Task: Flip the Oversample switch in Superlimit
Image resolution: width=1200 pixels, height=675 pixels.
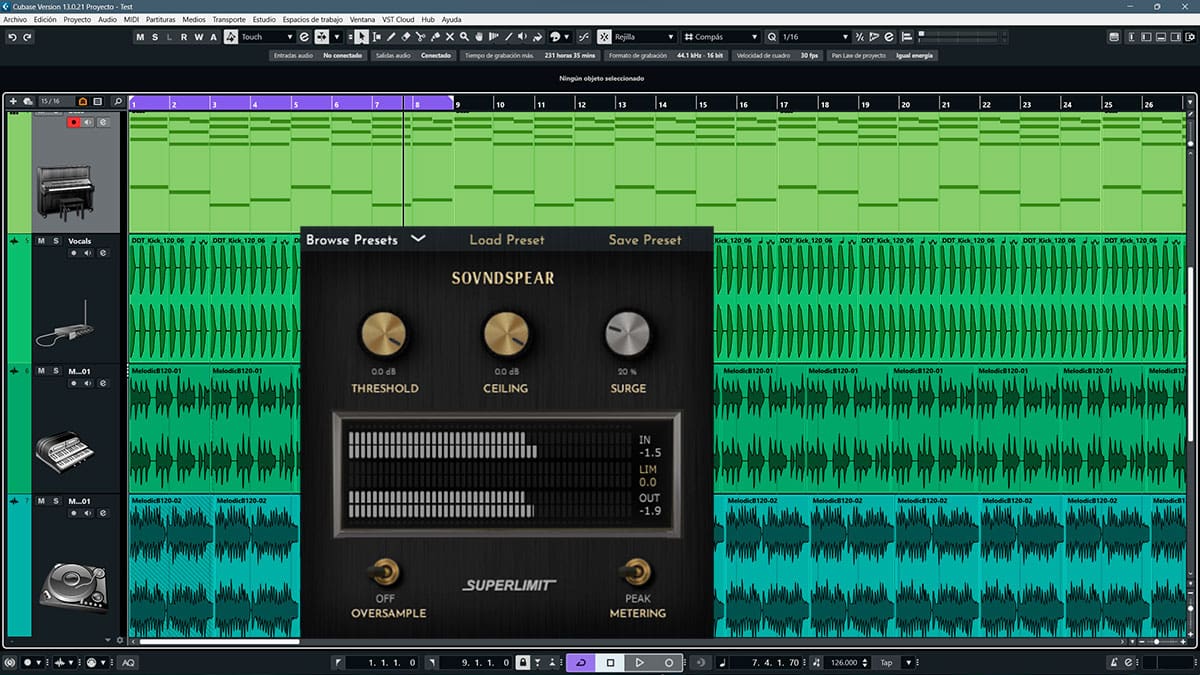Action: [x=384, y=572]
